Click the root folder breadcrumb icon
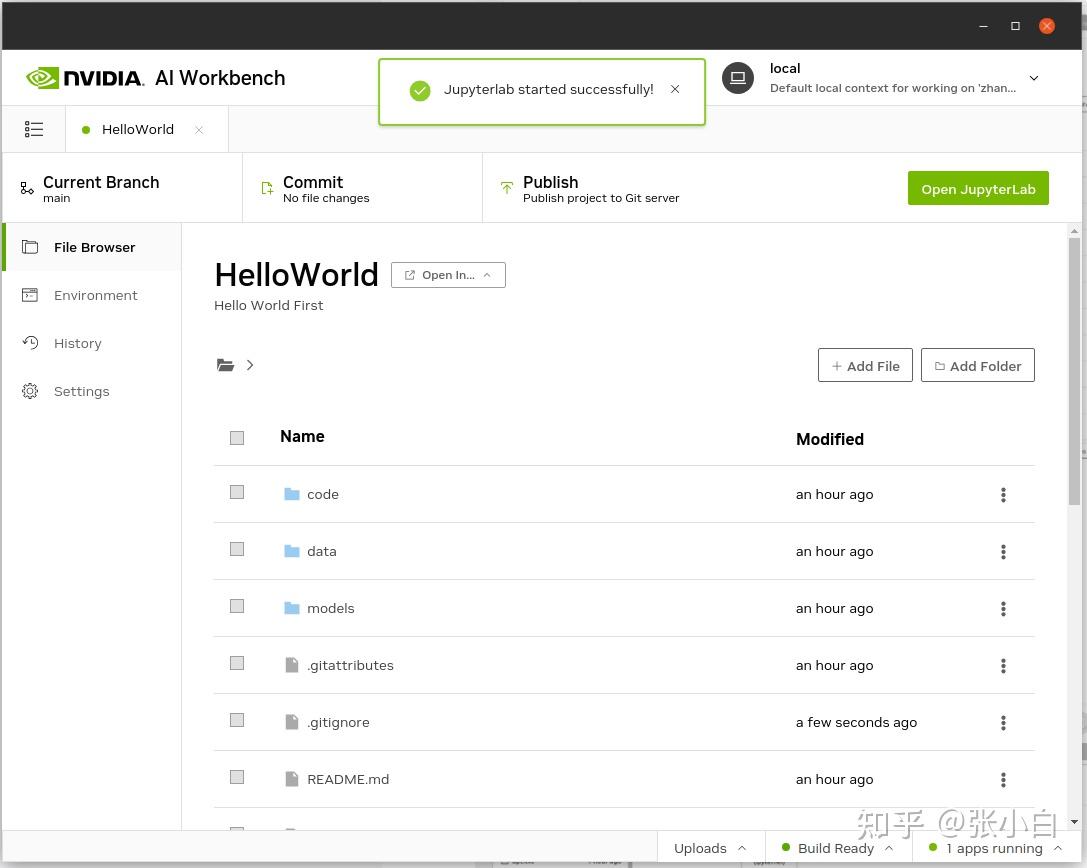Screen dimensions: 1087x868 click(x=226, y=364)
